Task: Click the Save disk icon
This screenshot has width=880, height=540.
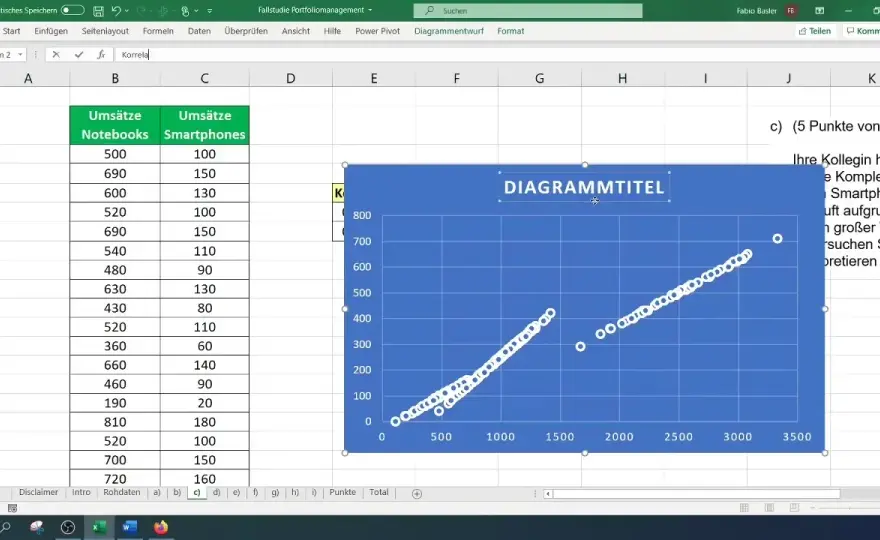Action: pyautogui.click(x=98, y=11)
